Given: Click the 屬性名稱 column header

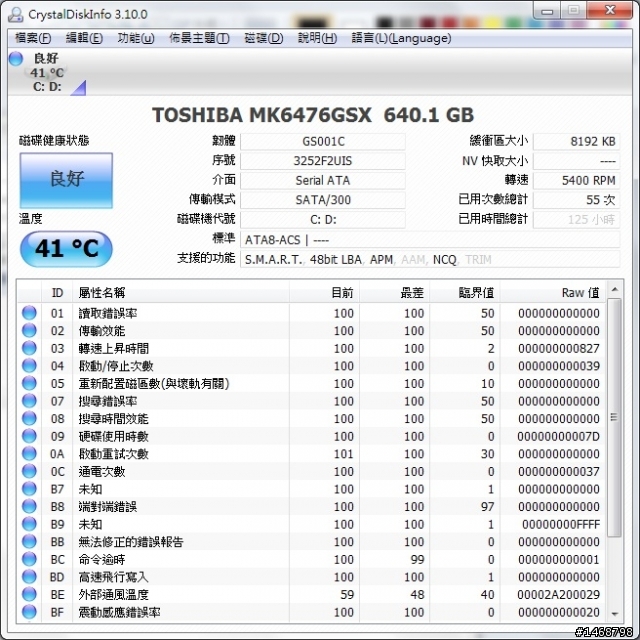Looking at the screenshot, I should [181, 292].
